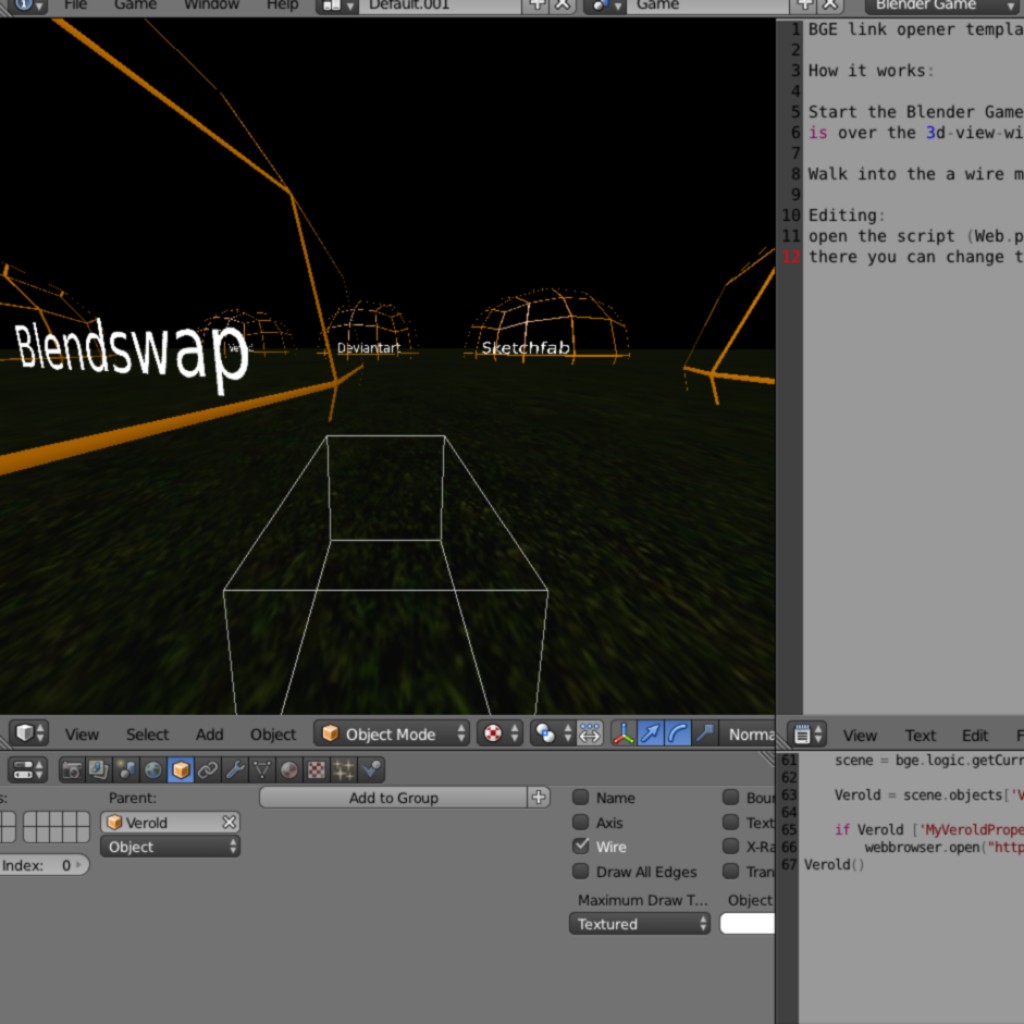Open the View menu in the 3D viewport
This screenshot has height=1024, width=1024.
click(x=81, y=733)
